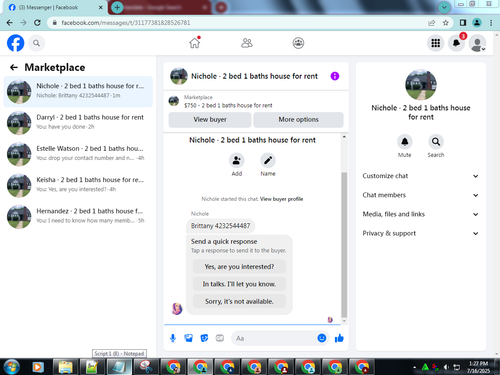
Task: Click the browser Back arrow
Action: tap(9, 23)
